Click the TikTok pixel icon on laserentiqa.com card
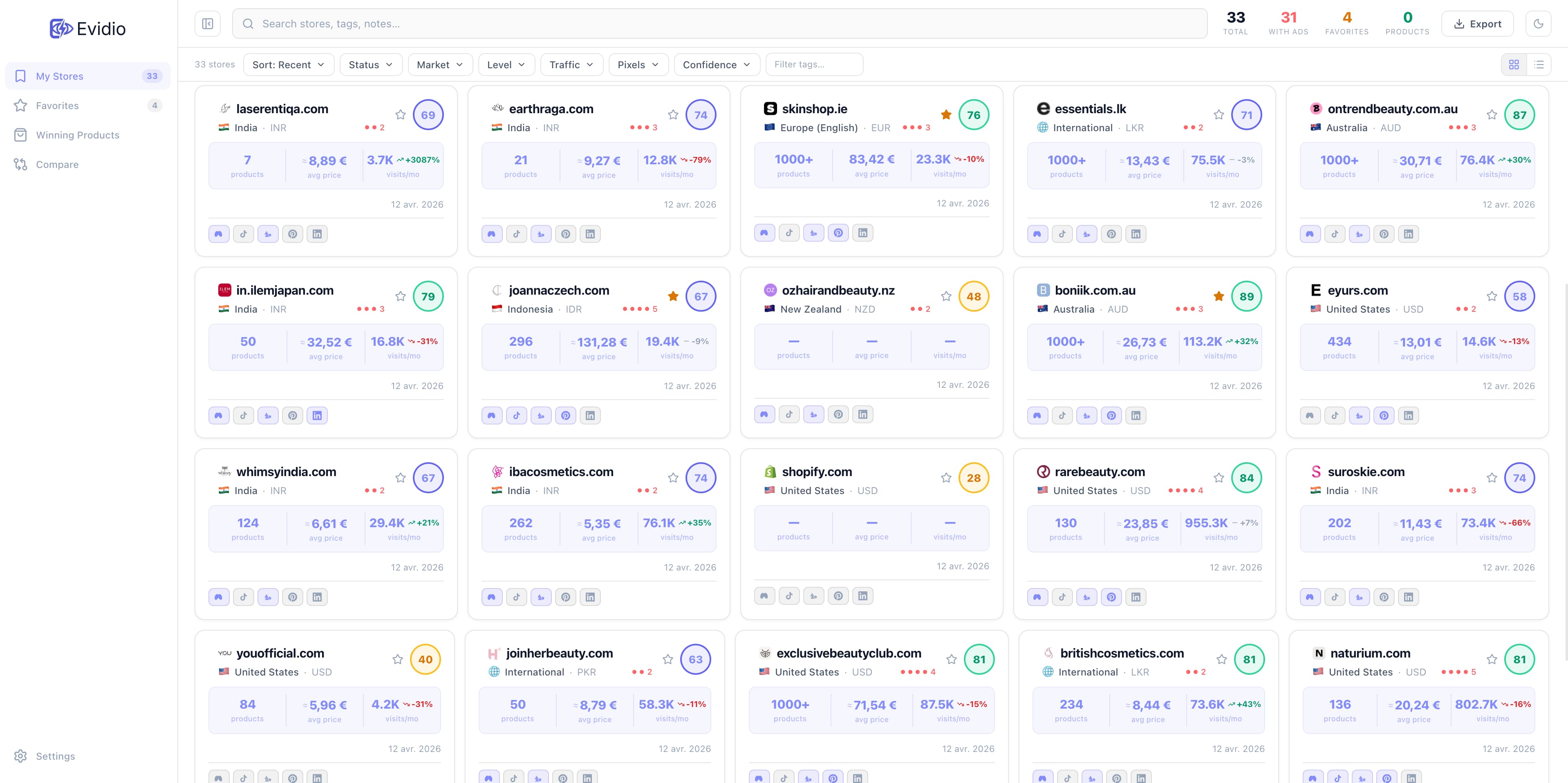This screenshot has height=783, width=1568. tap(244, 234)
